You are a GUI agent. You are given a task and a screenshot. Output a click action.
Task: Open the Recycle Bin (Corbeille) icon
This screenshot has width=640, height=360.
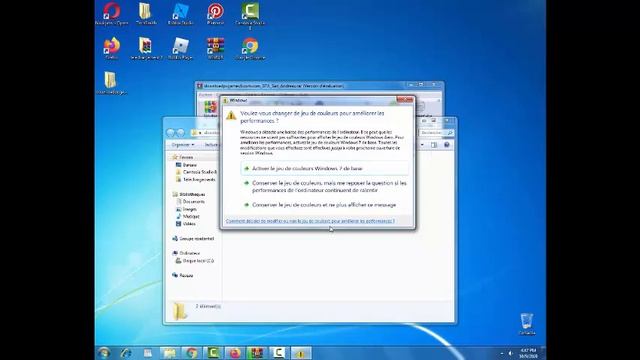tap(527, 324)
